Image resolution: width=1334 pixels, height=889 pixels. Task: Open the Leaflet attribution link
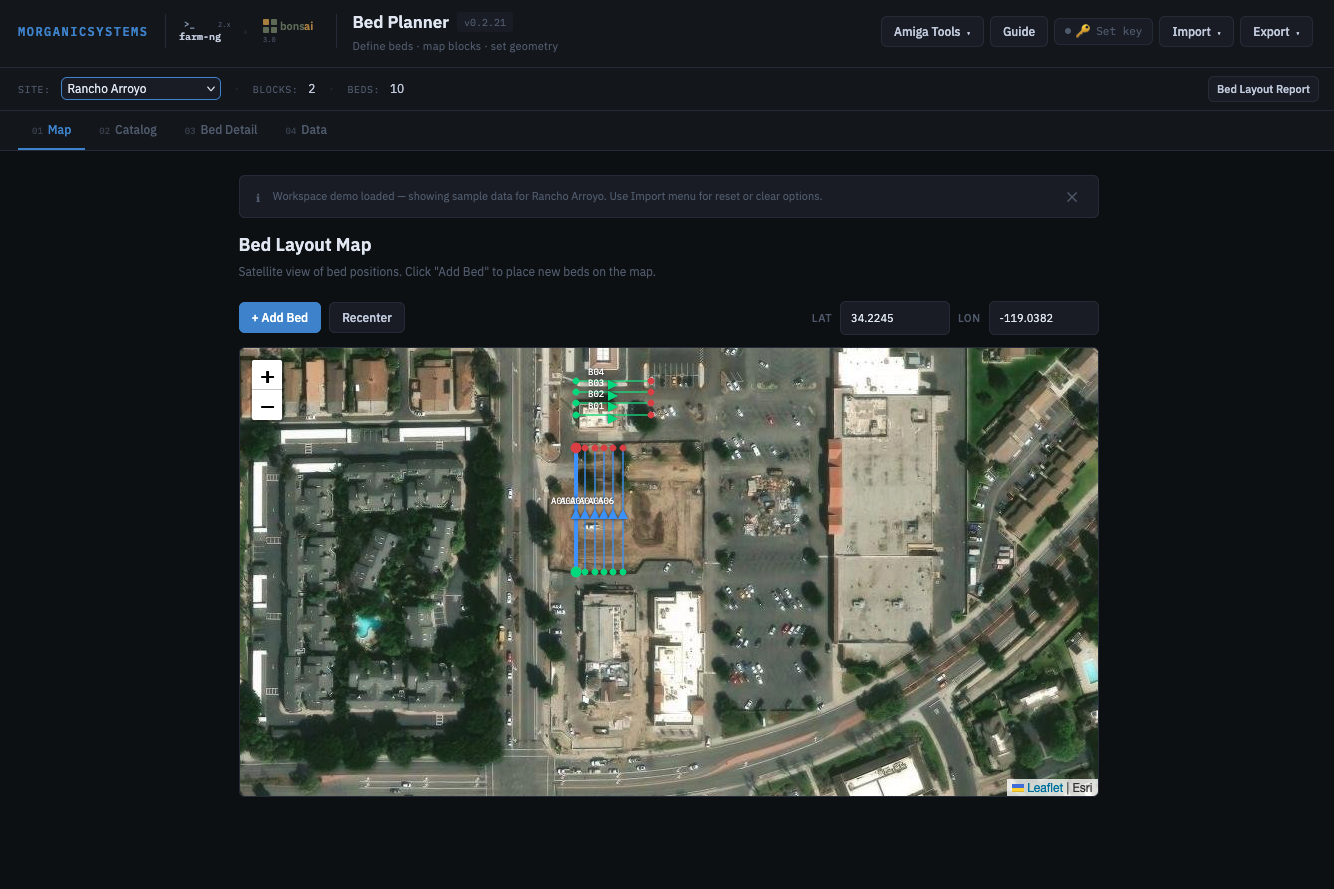pyautogui.click(x=1043, y=788)
